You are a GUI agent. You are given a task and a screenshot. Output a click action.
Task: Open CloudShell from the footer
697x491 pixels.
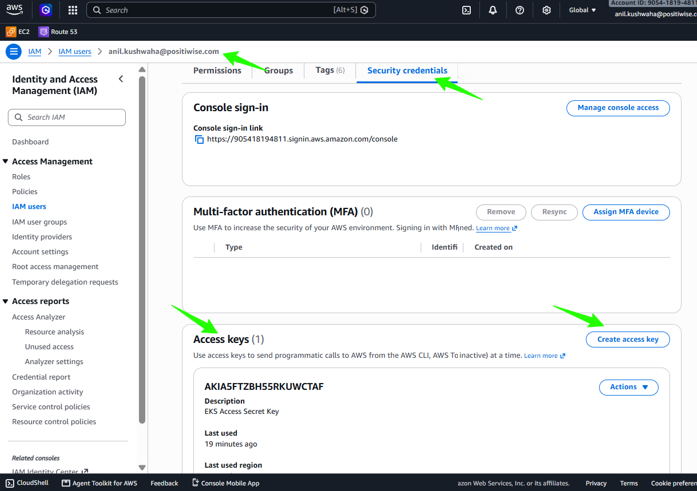27,483
